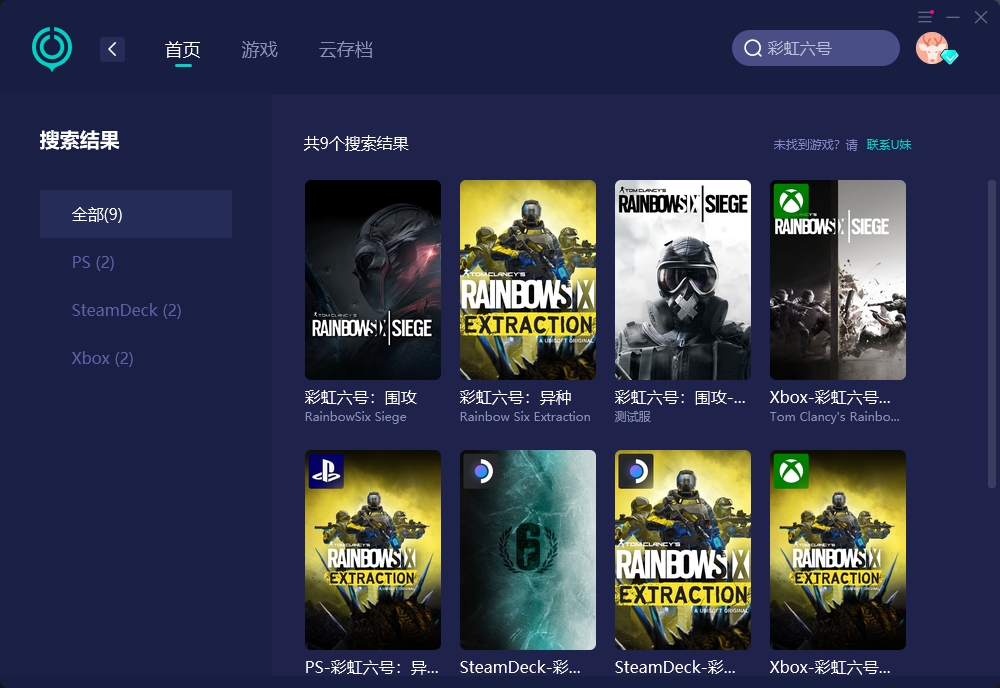
Task: Open the 云存档 tab
Action: tap(345, 49)
